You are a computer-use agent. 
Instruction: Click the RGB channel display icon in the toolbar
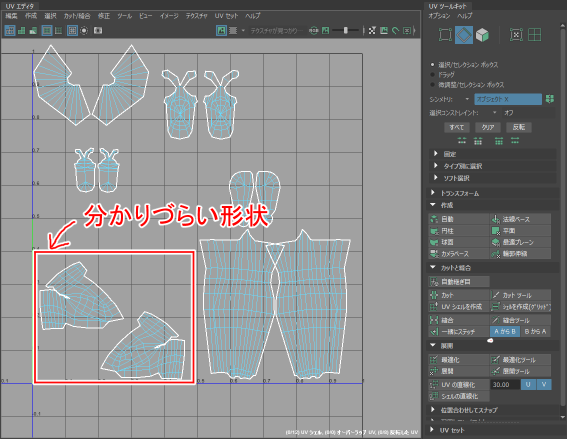pos(314,31)
